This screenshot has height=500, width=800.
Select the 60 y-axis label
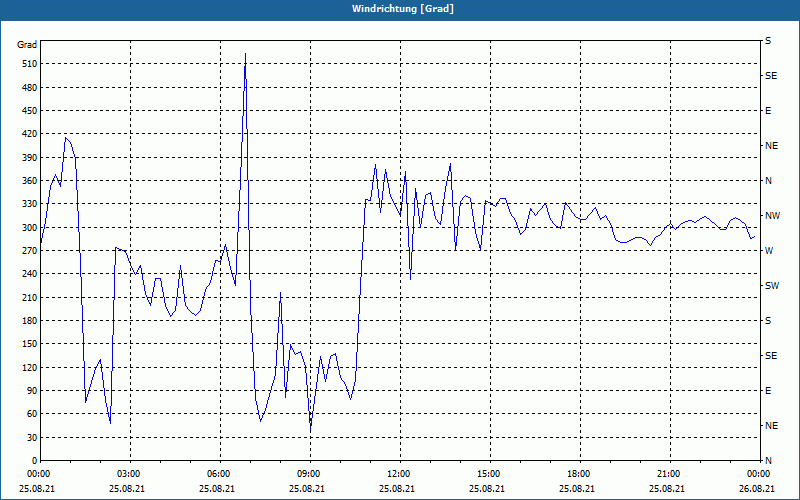click(x=32, y=414)
